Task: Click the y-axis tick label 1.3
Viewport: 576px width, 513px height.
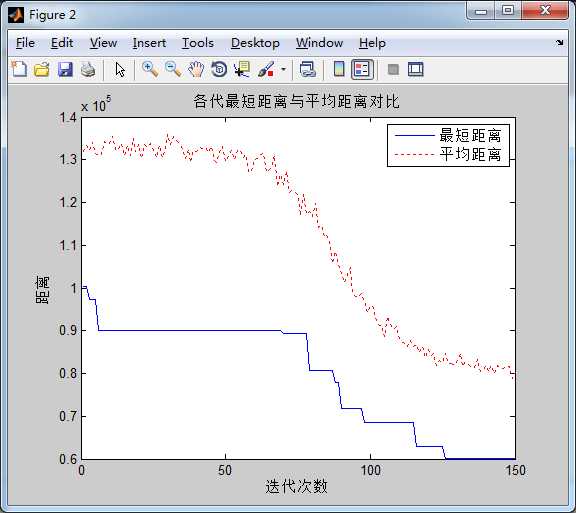Action: point(68,159)
